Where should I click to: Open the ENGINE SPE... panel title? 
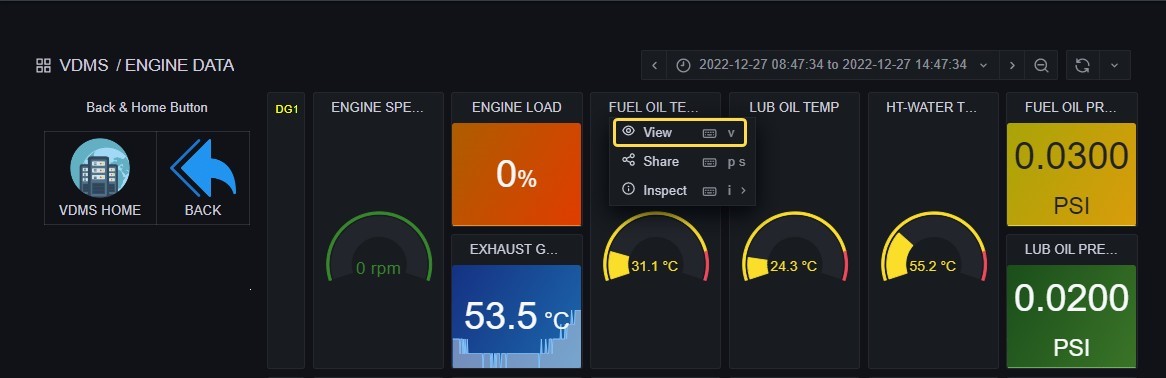pos(378,107)
